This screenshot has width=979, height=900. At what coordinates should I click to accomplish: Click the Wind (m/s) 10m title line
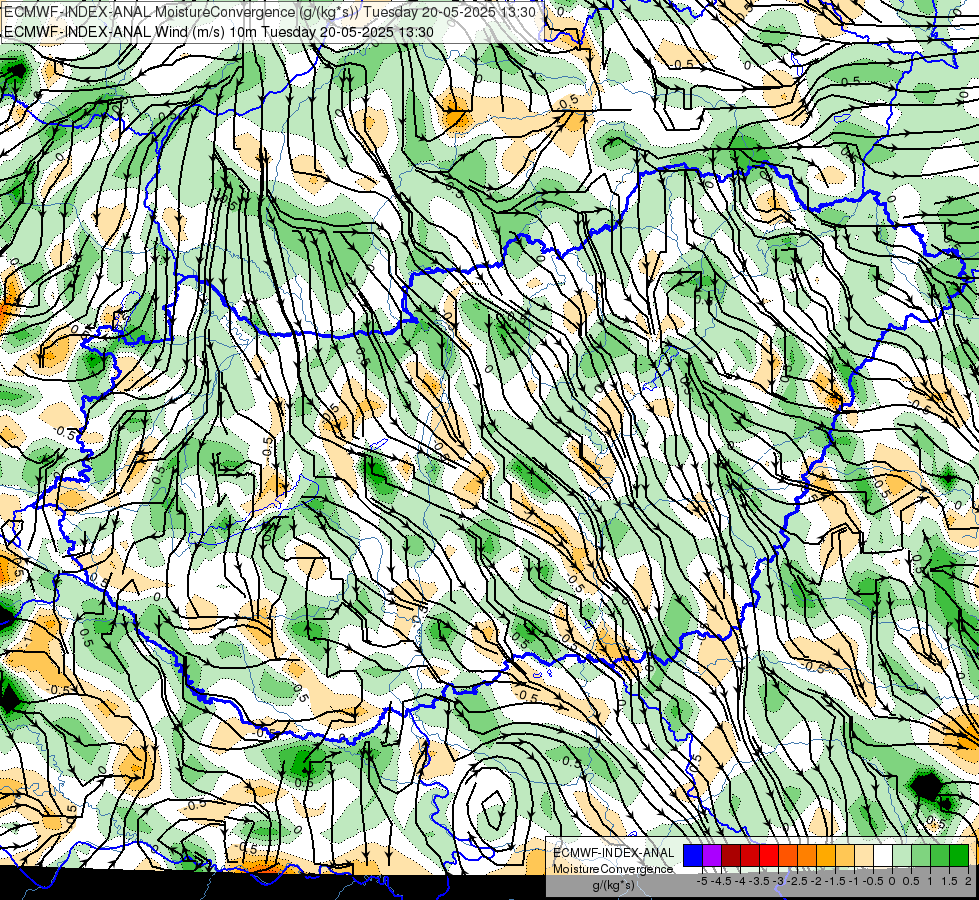[x=219, y=32]
